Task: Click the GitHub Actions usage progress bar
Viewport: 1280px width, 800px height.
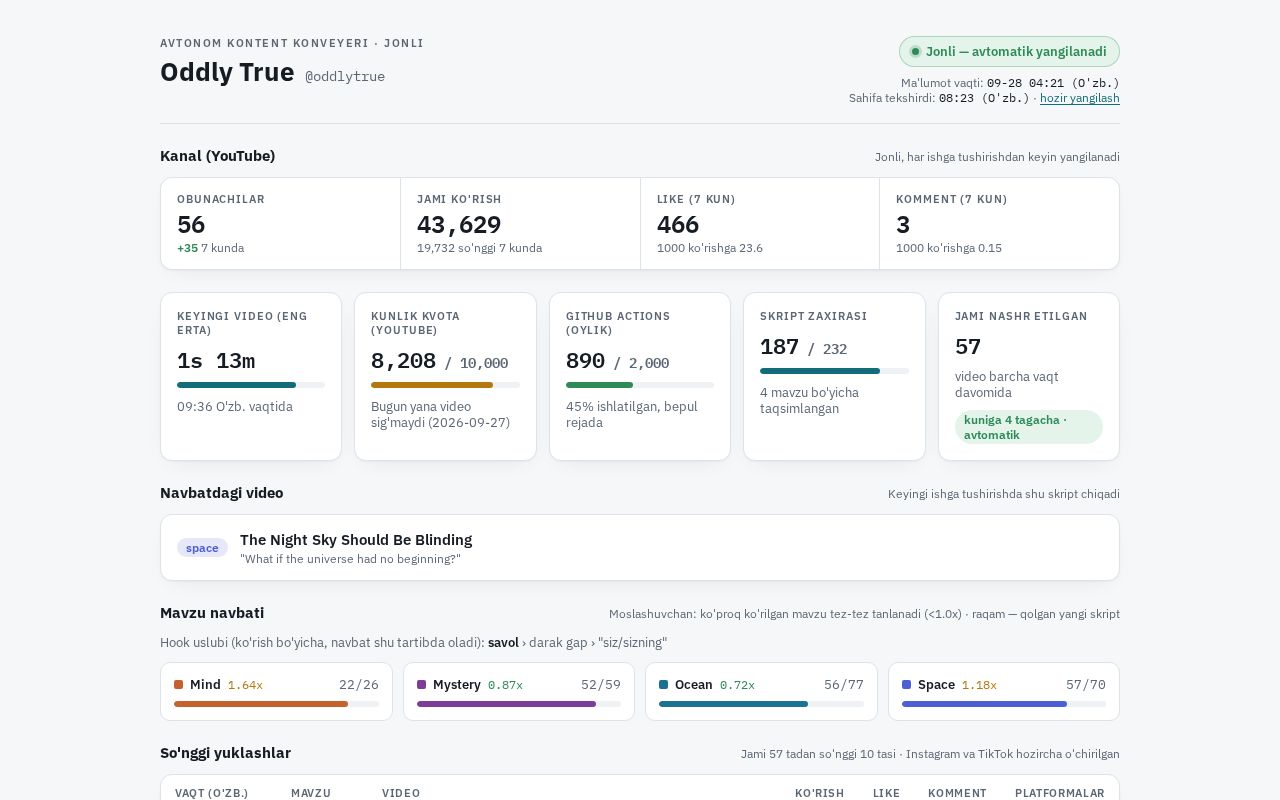Action: click(640, 385)
